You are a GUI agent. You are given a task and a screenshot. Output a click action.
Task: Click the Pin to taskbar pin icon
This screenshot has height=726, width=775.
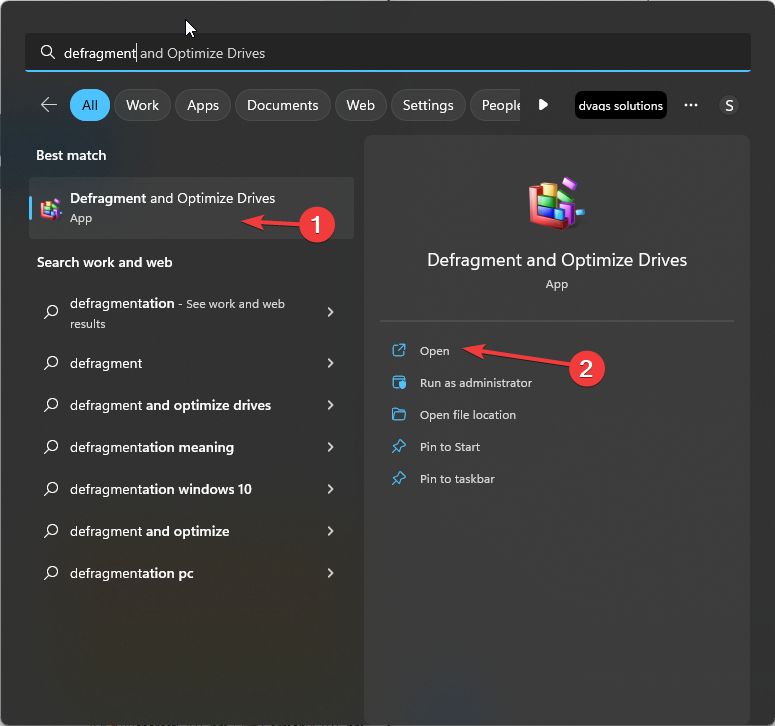tap(399, 478)
